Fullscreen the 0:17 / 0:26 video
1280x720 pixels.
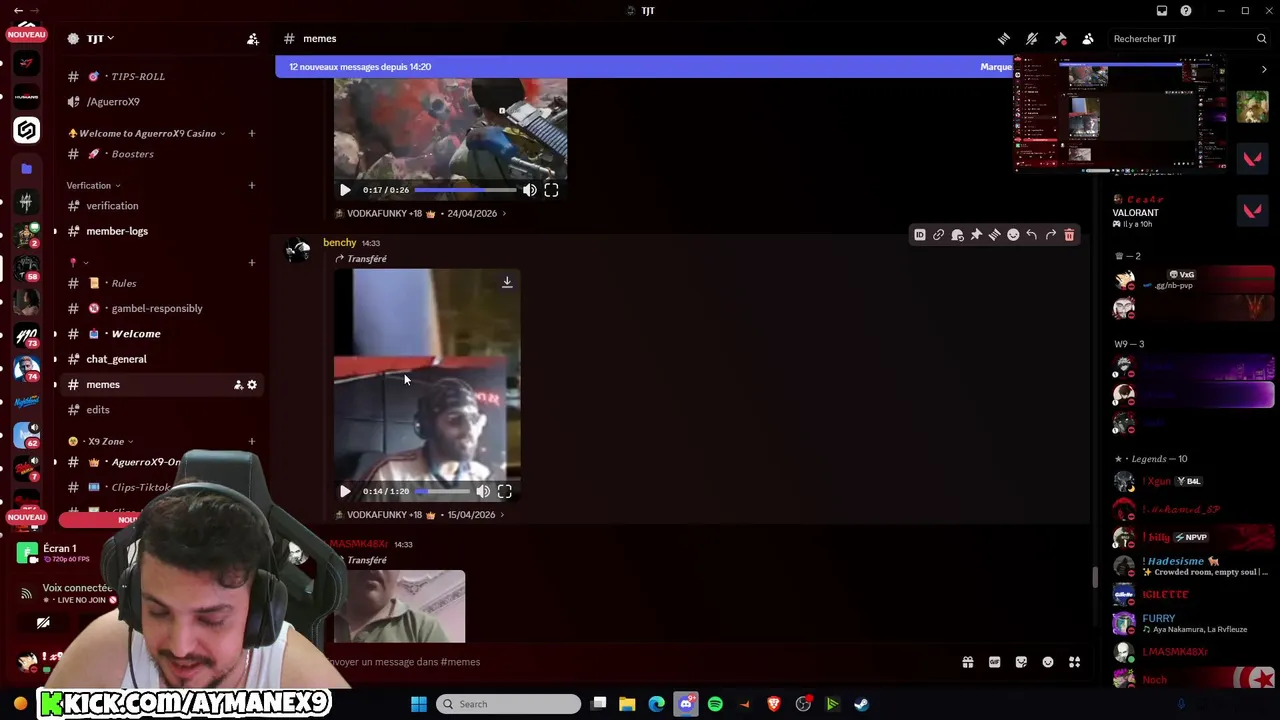[551, 190]
